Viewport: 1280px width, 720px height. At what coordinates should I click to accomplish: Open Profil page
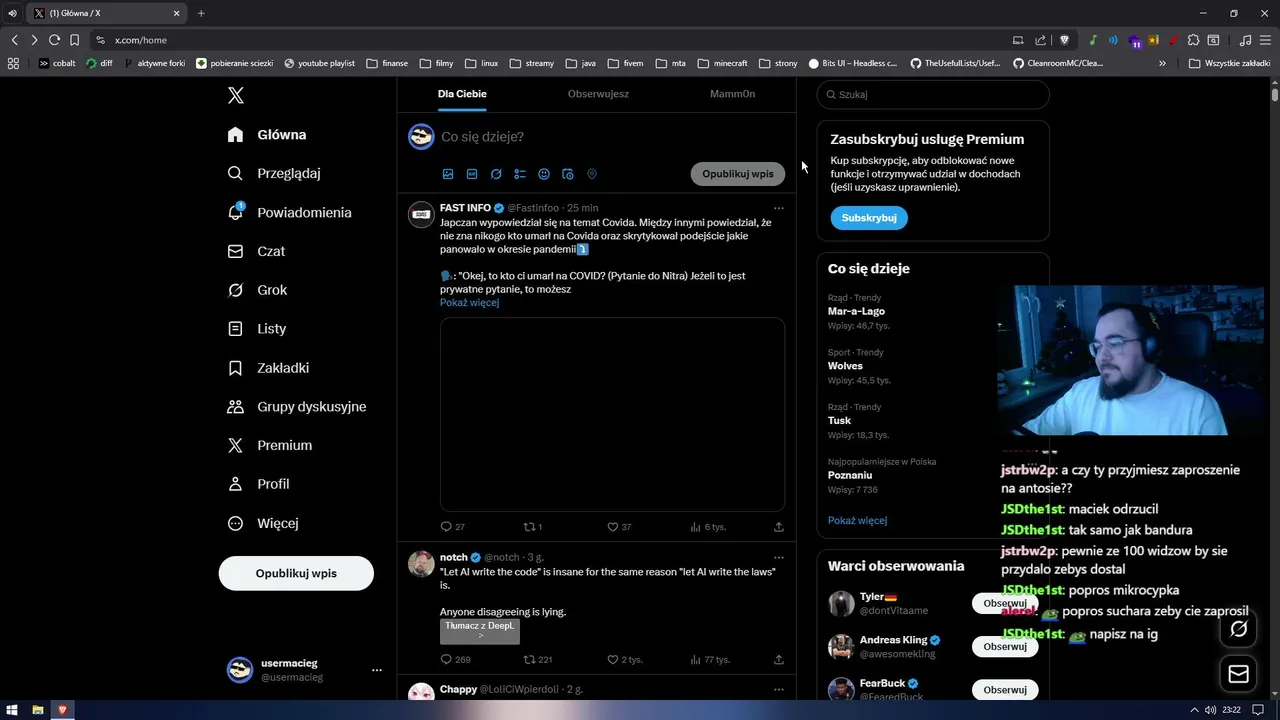tap(258, 484)
